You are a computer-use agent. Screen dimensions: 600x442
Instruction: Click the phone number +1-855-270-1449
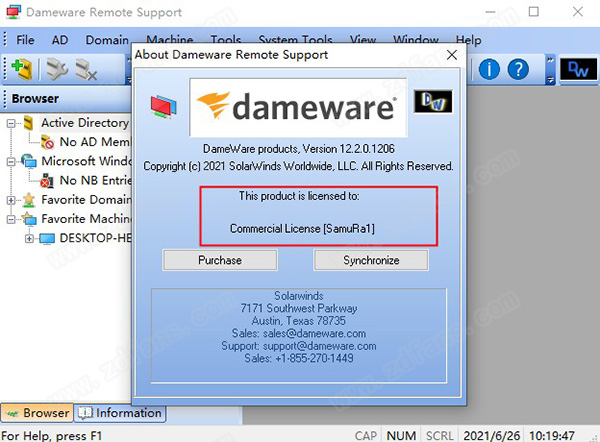(314, 358)
